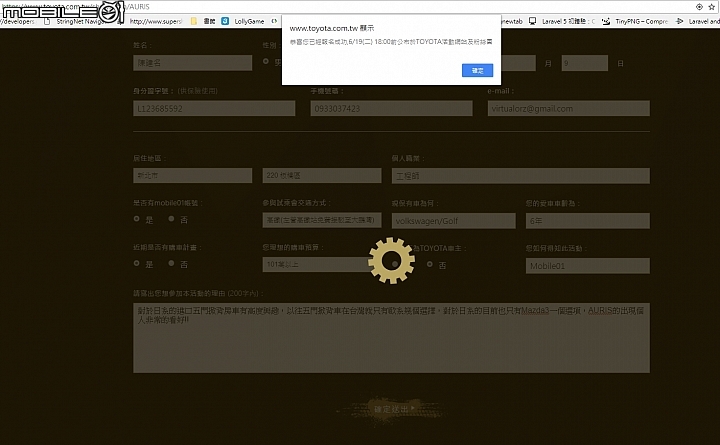Confirm the toyota.com.tw alert with 確定

(477, 70)
